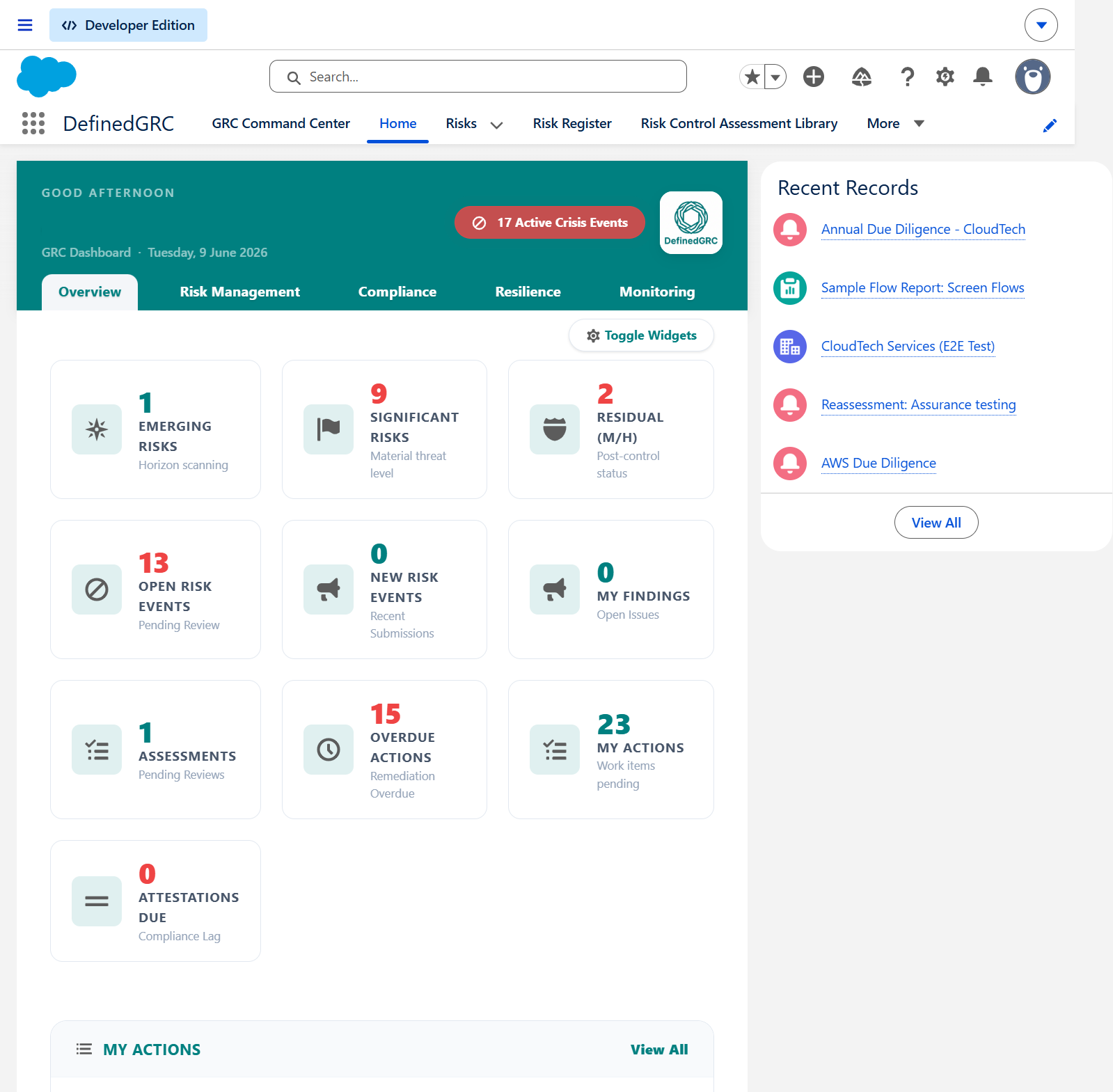Image resolution: width=1113 pixels, height=1092 pixels.
Task: Switch to the Resilience tab
Action: (528, 292)
